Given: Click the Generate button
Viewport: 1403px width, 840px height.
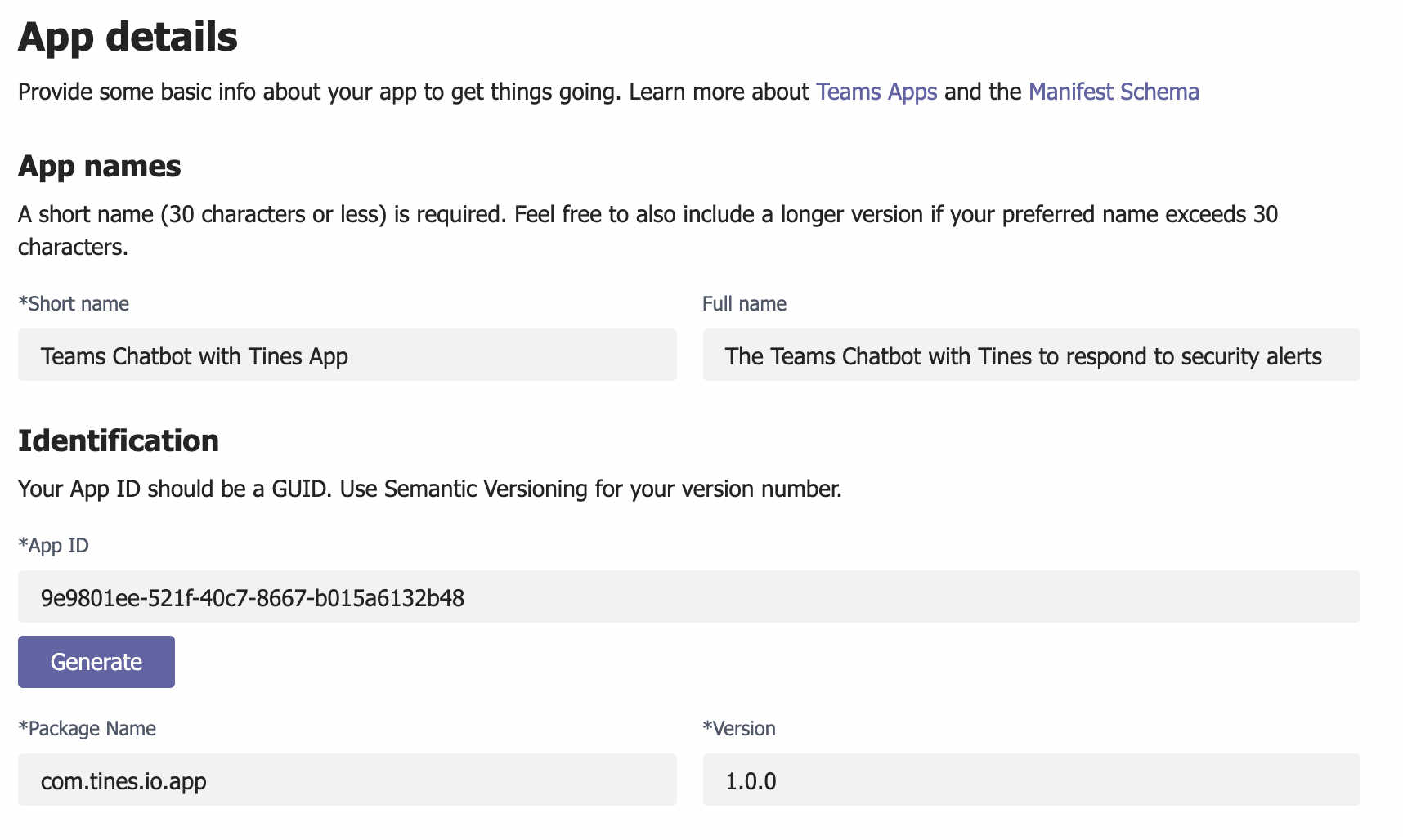Looking at the screenshot, I should 96,662.
